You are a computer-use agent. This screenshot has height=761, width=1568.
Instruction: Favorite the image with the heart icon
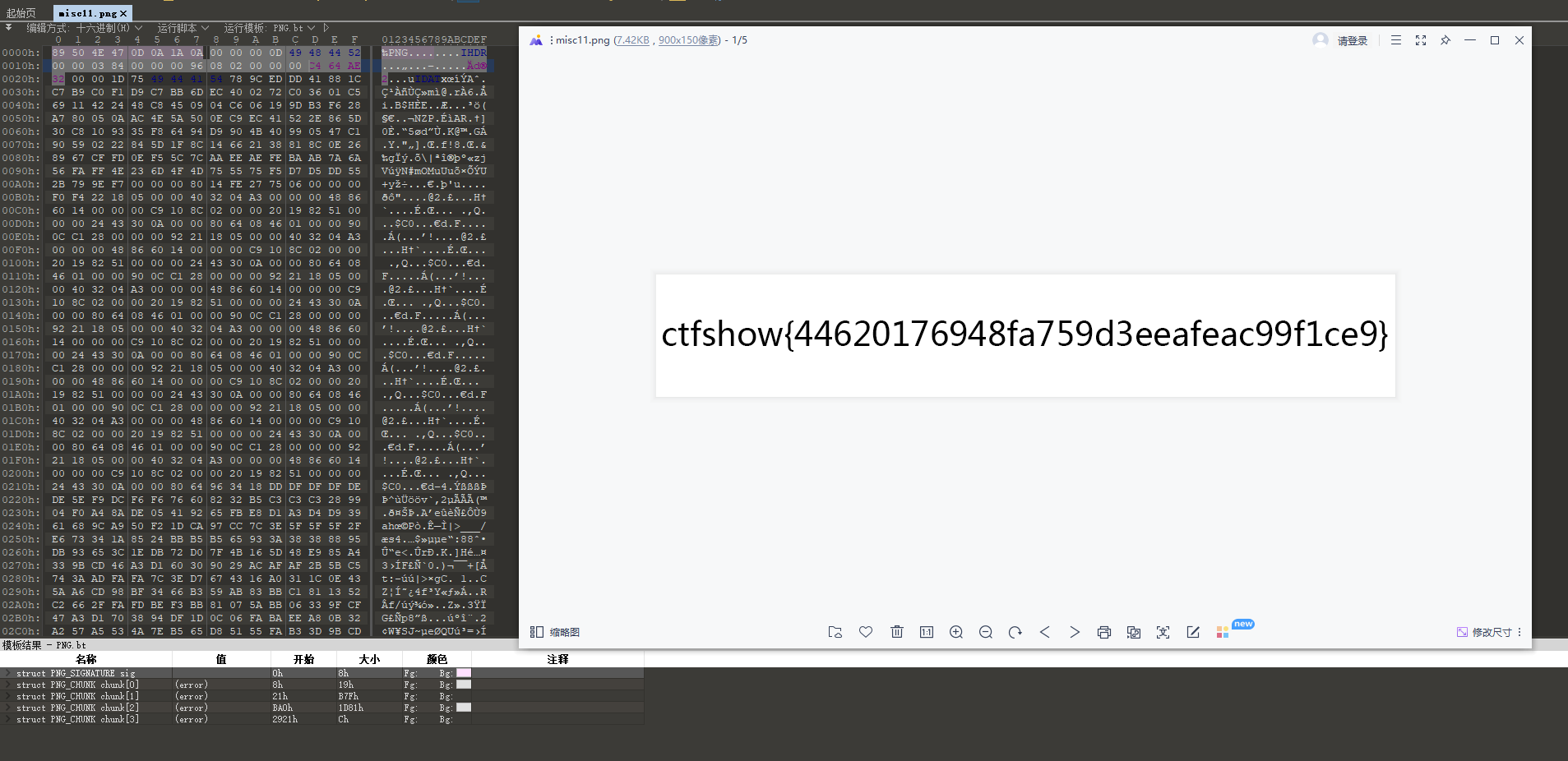pos(866,632)
